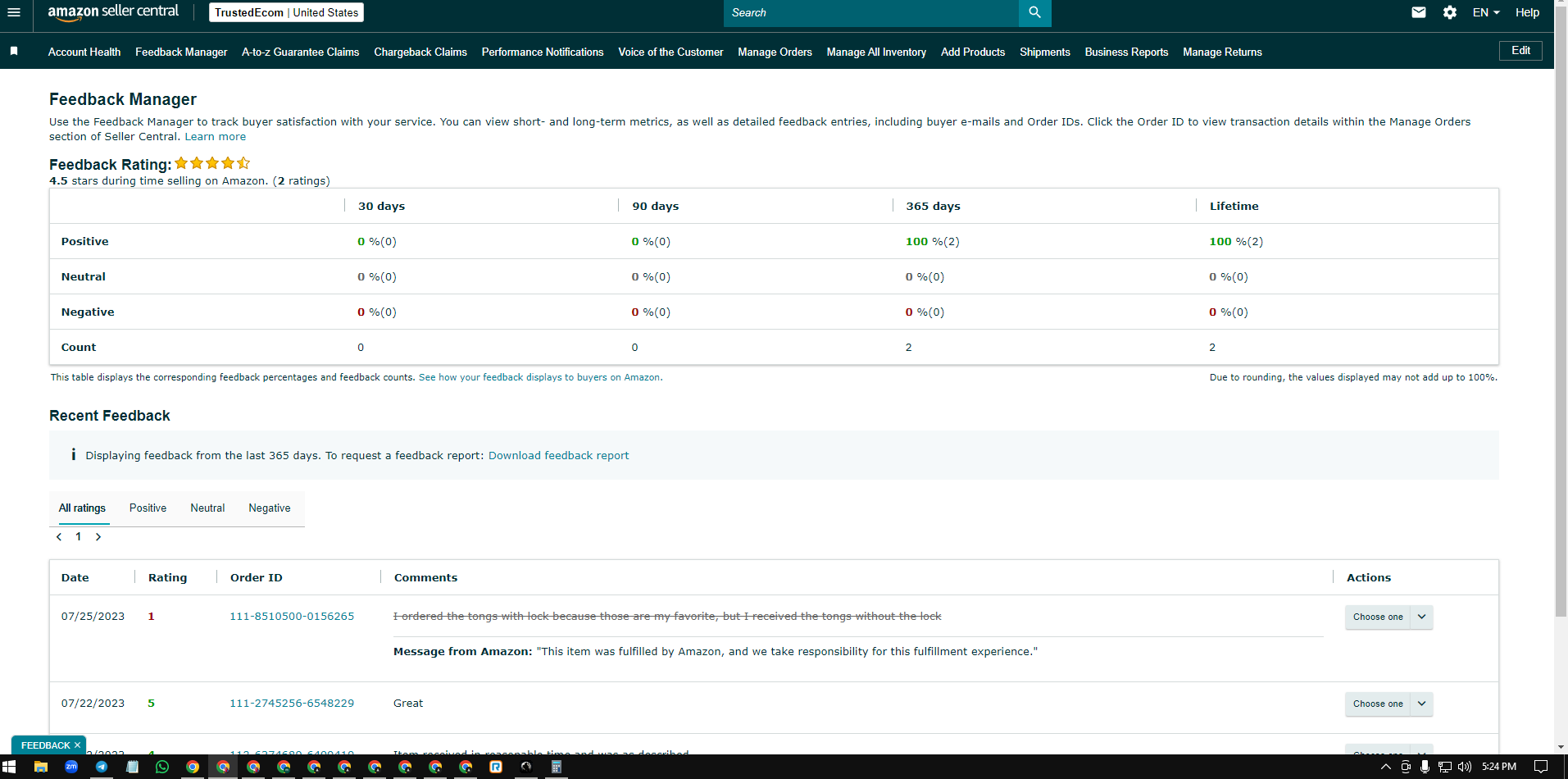The width and height of the screenshot is (1568, 779).
Task: Open Telegram from the taskbar
Action: coord(102,767)
